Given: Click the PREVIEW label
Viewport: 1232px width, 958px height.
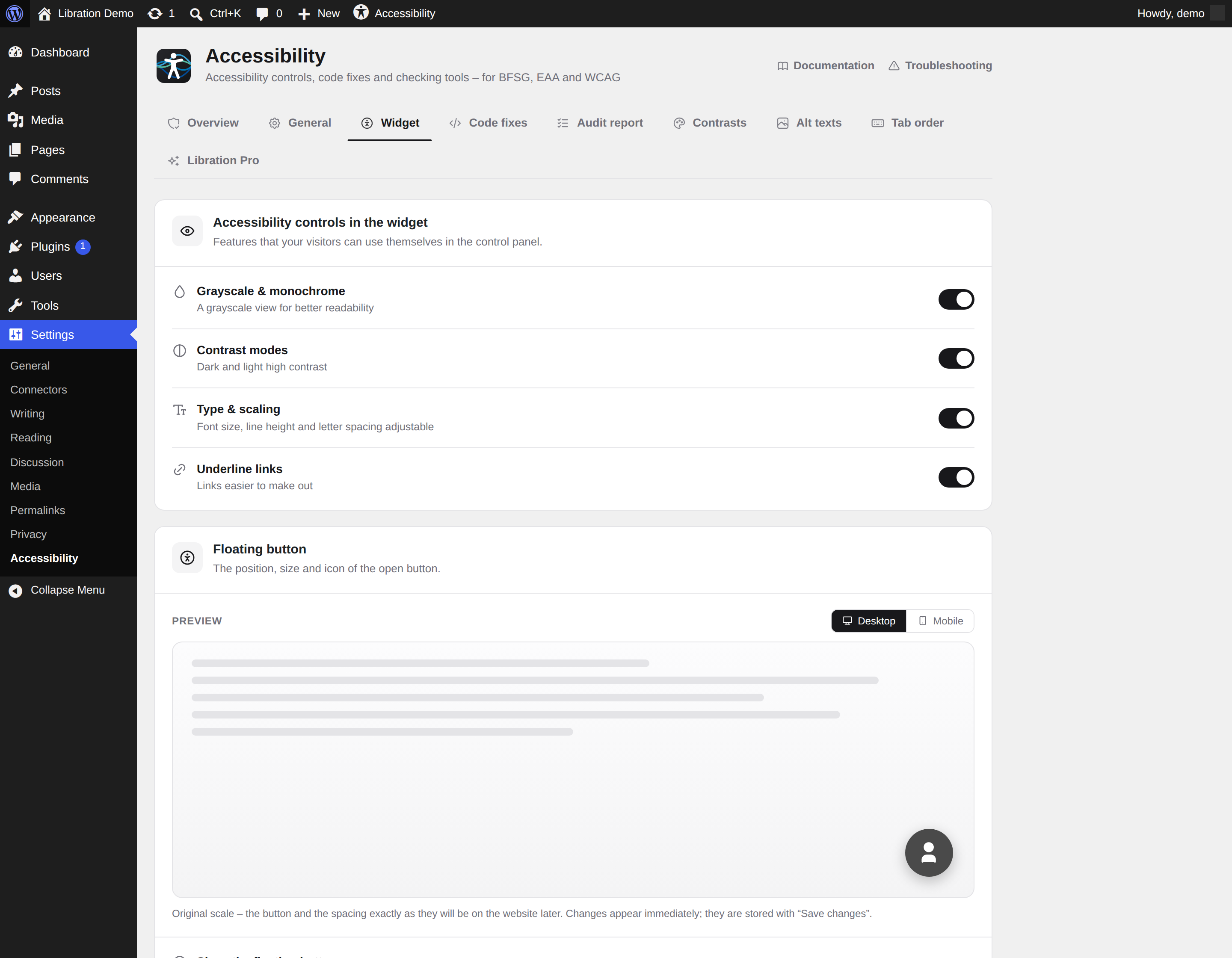Looking at the screenshot, I should tap(197, 621).
